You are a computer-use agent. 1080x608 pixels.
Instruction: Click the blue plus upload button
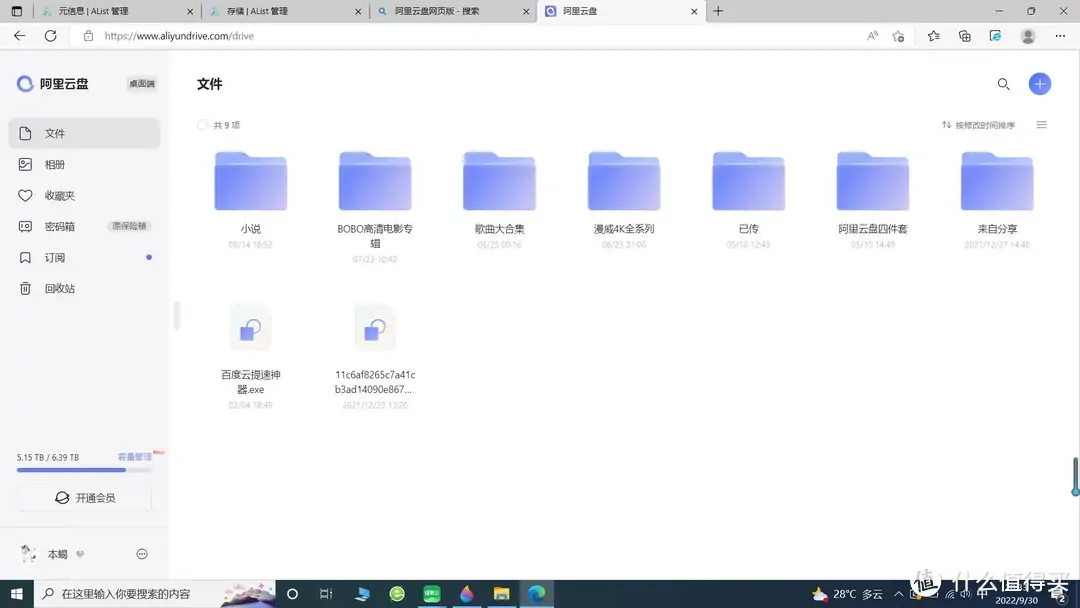pyautogui.click(x=1039, y=84)
